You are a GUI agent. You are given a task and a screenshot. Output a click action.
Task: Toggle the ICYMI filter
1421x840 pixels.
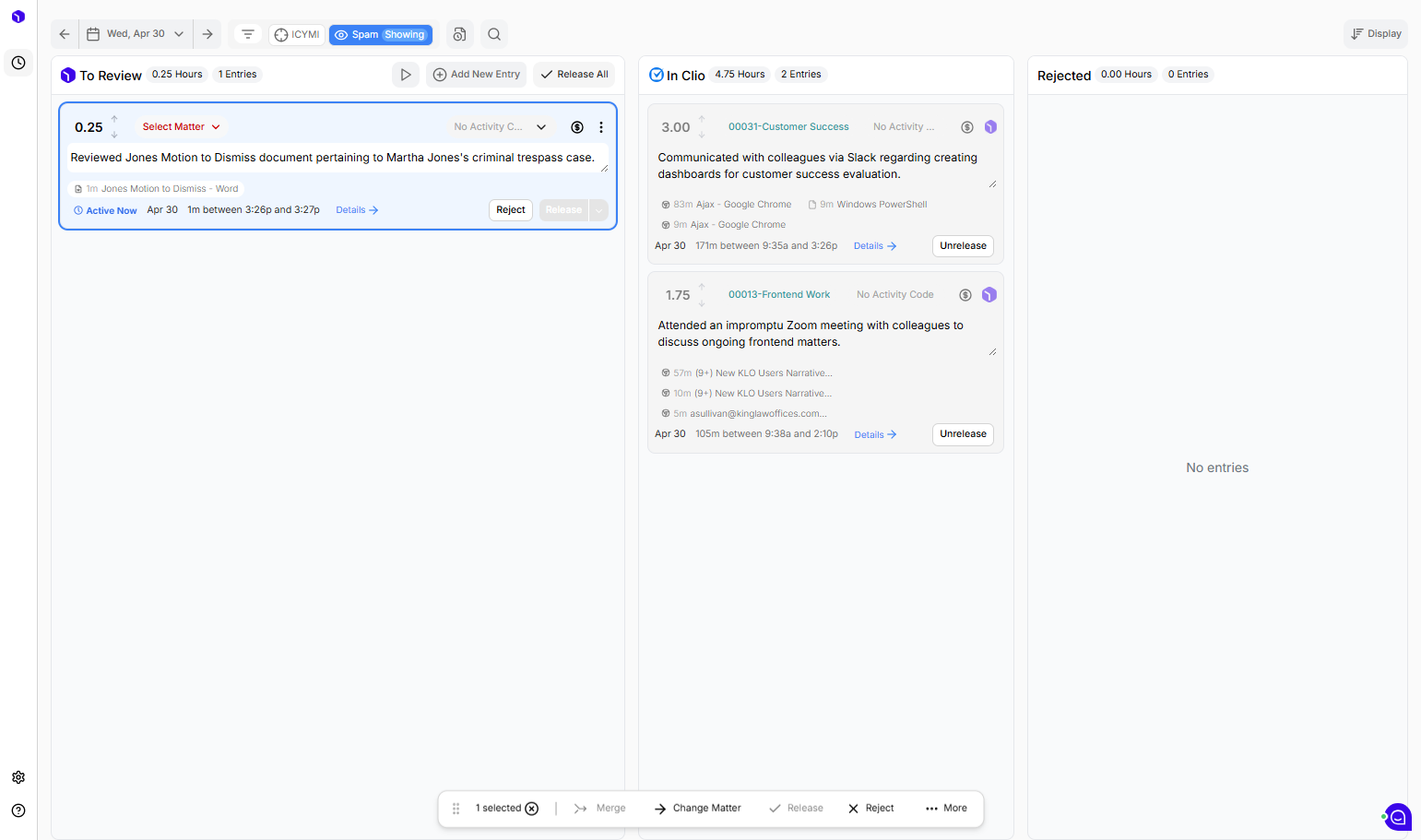[x=297, y=35]
